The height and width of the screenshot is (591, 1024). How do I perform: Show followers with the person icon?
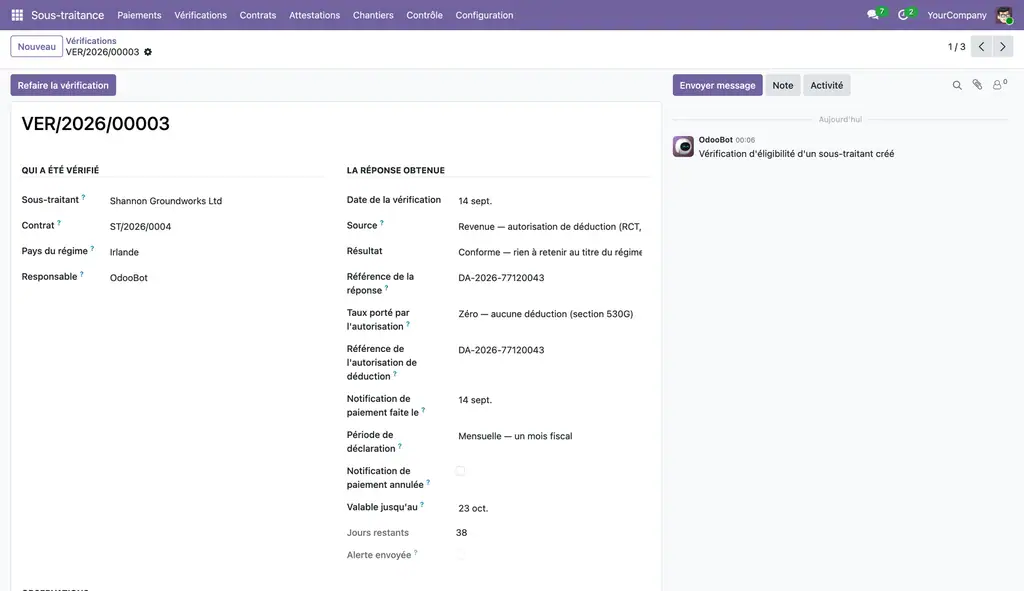[999, 85]
